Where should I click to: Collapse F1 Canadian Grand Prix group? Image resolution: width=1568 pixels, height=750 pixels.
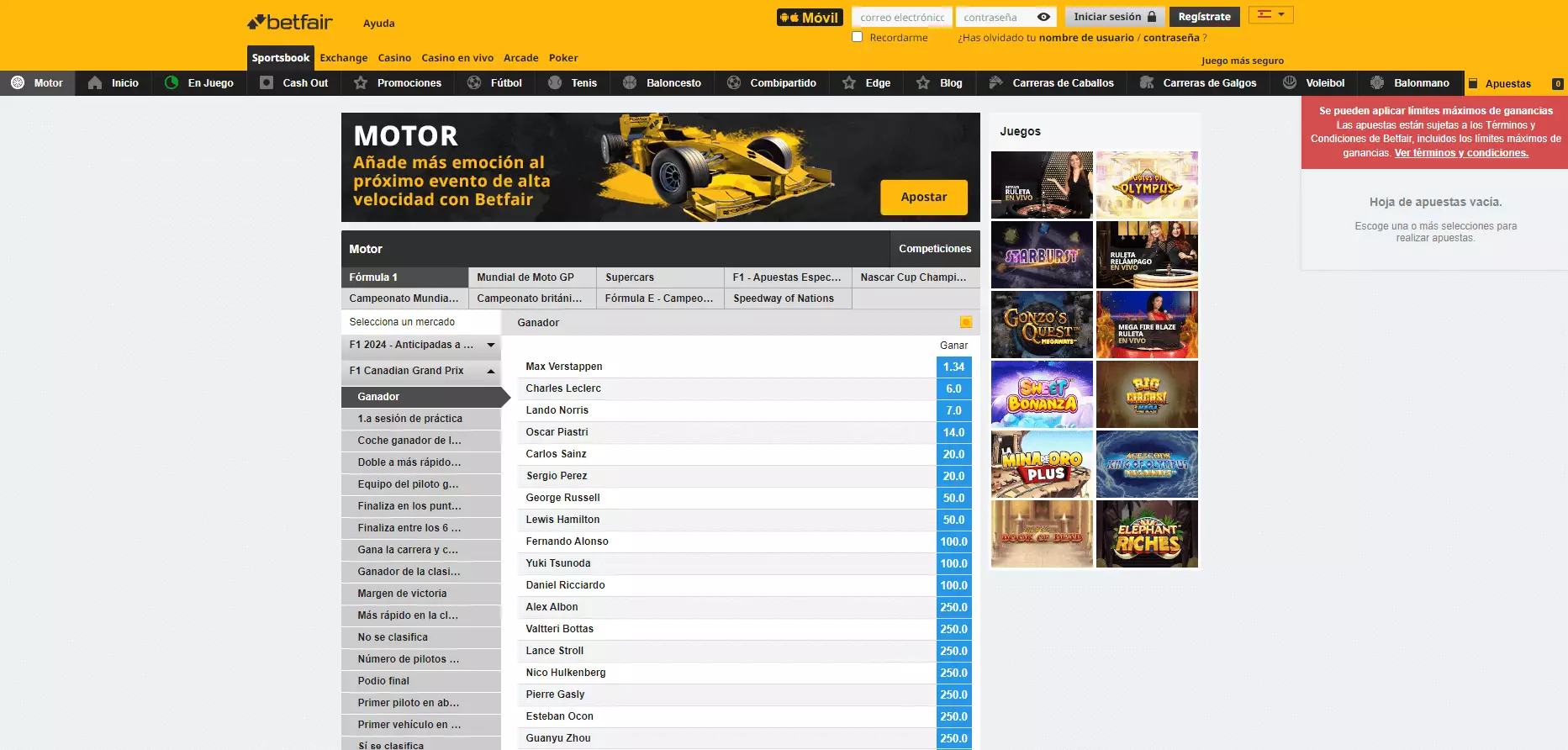421,371
